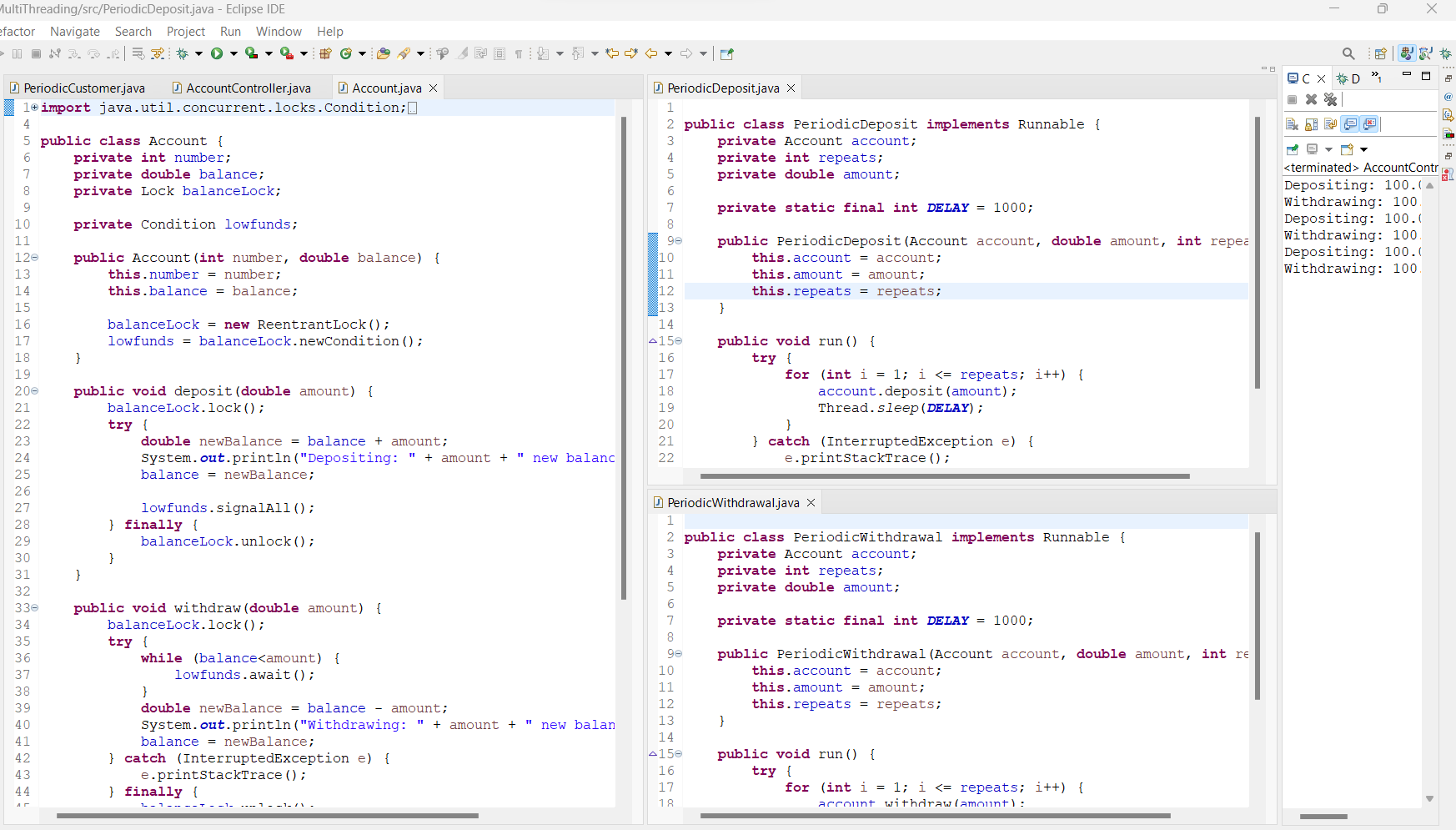Open the External Tools dropdown arrow

pos(304,53)
